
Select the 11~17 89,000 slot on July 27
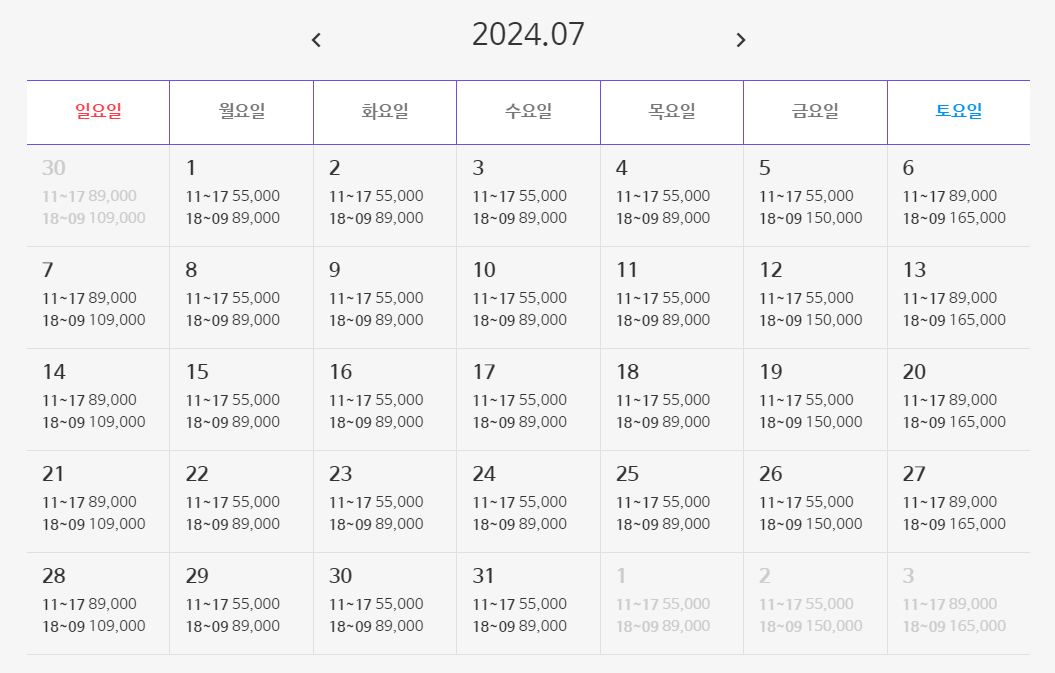click(950, 502)
